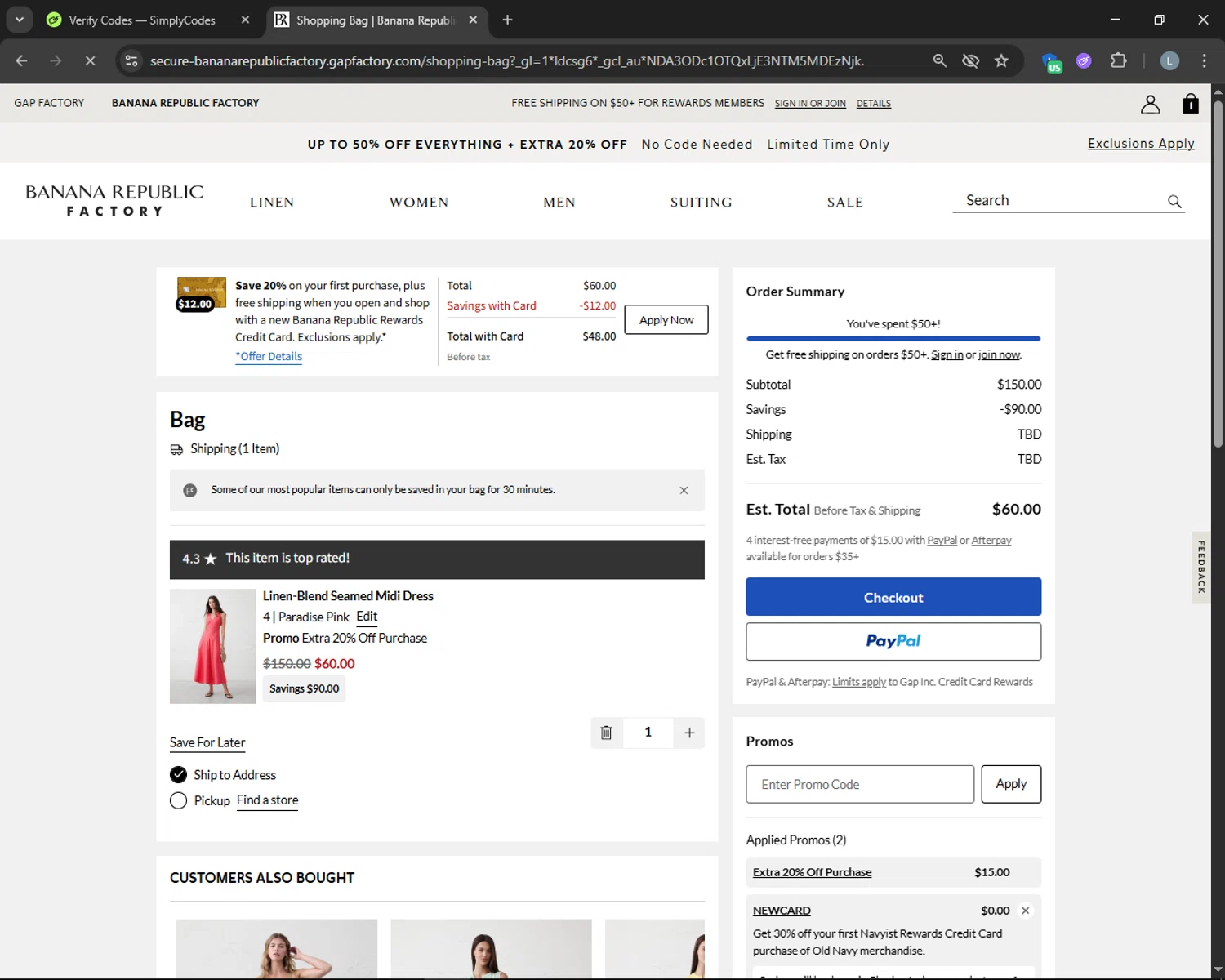Viewport: 1225px width, 980px height.
Task: Open the Chrome three-dot menu
Action: point(1204,60)
